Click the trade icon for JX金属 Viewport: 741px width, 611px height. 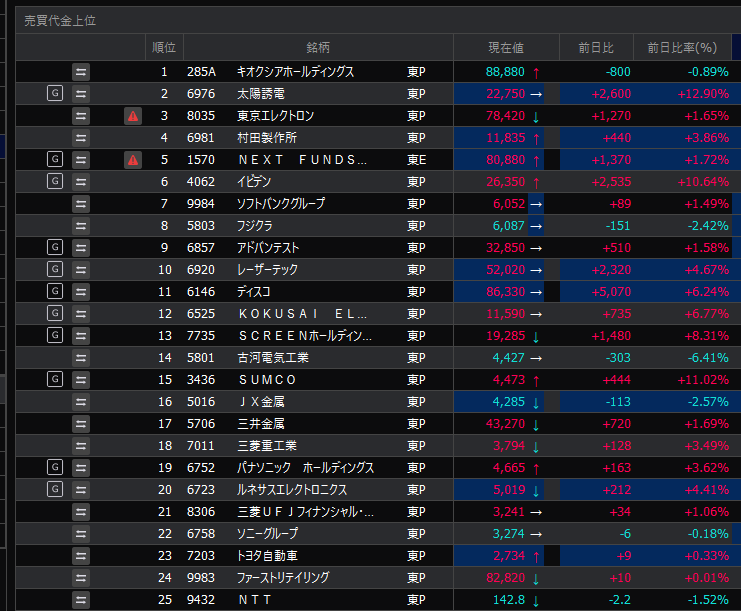coord(81,402)
